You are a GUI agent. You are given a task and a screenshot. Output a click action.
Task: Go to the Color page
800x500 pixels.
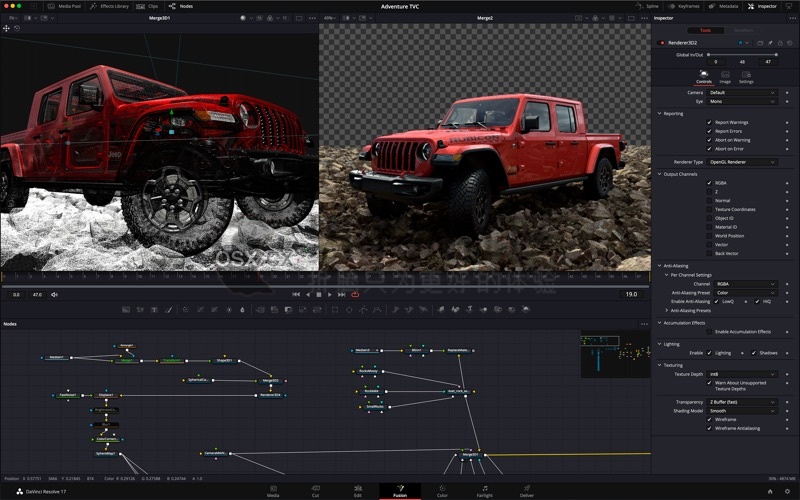click(x=442, y=491)
